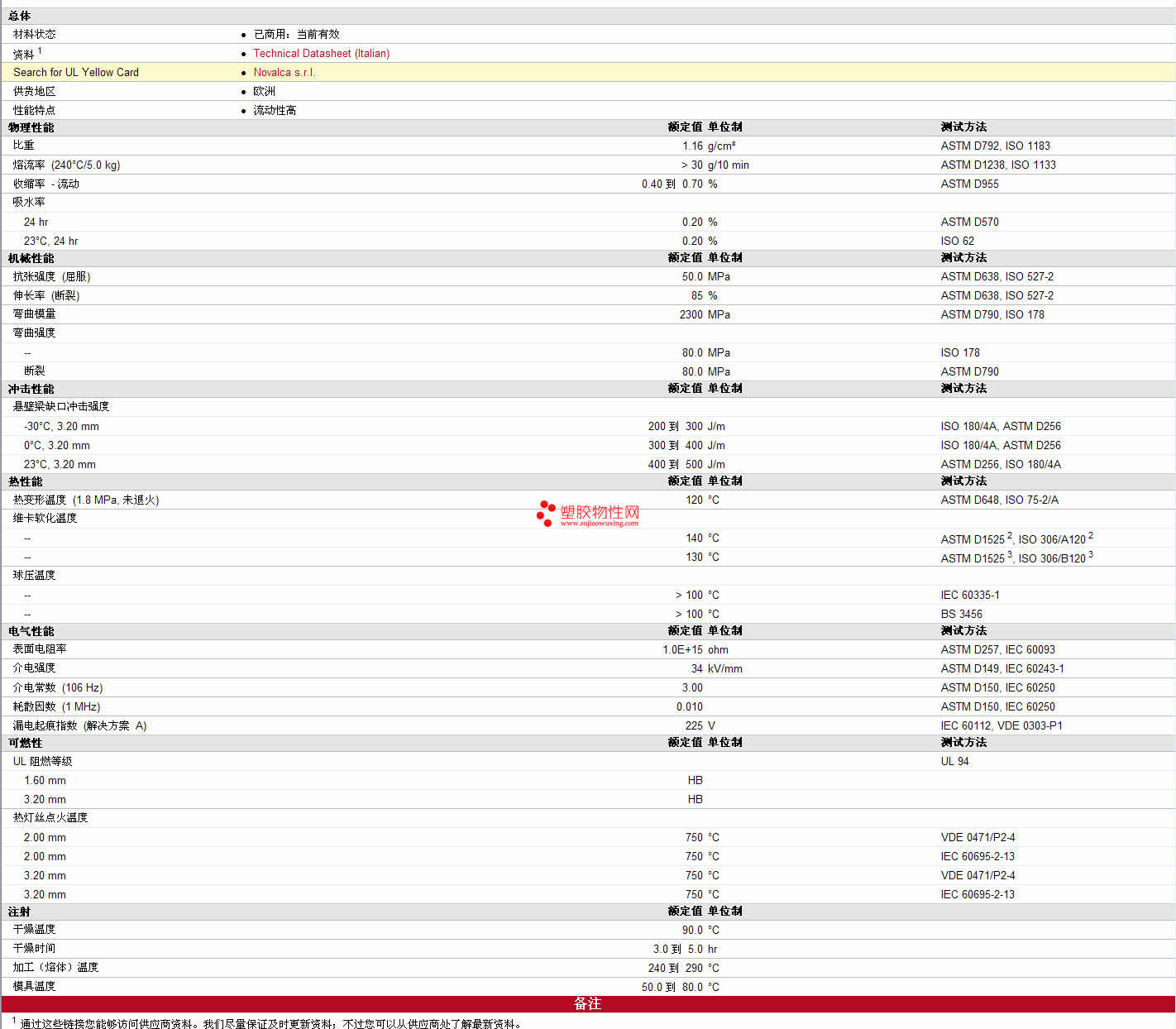Click the 欧洲 supply region entry
This screenshot has height=1029, width=1176.
coord(265,92)
